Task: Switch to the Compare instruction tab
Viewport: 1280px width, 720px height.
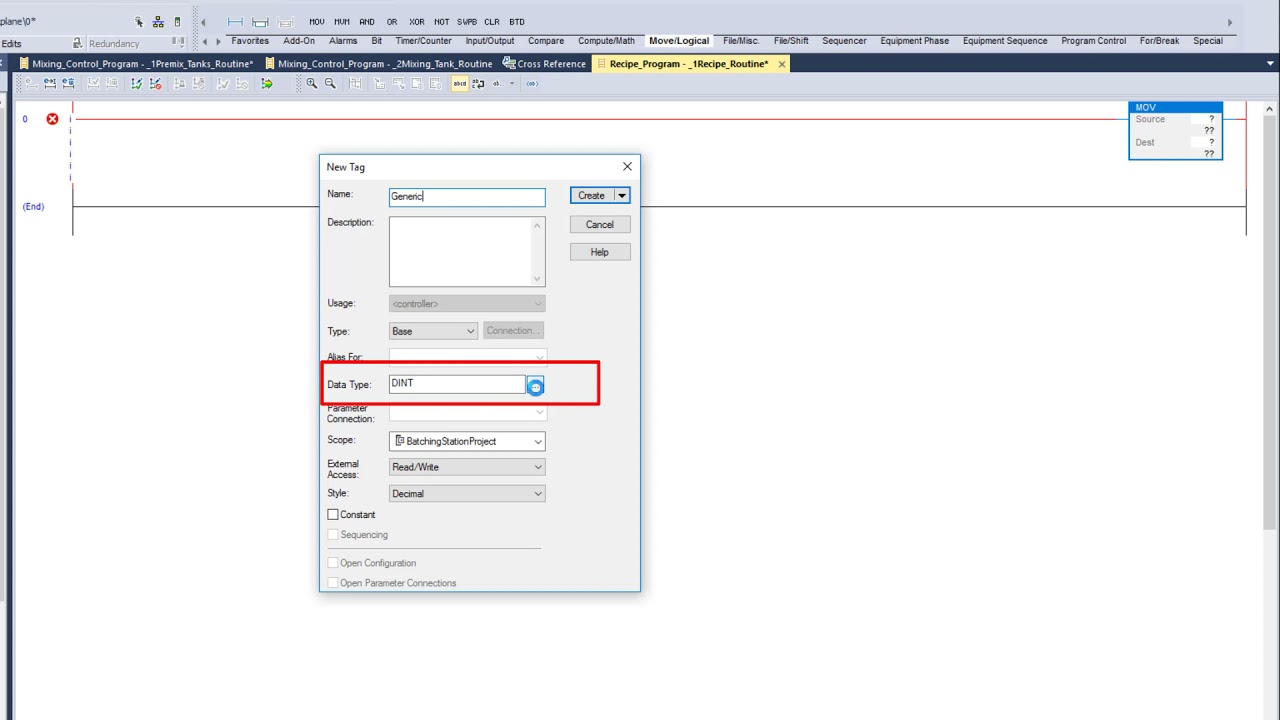Action: [546, 41]
